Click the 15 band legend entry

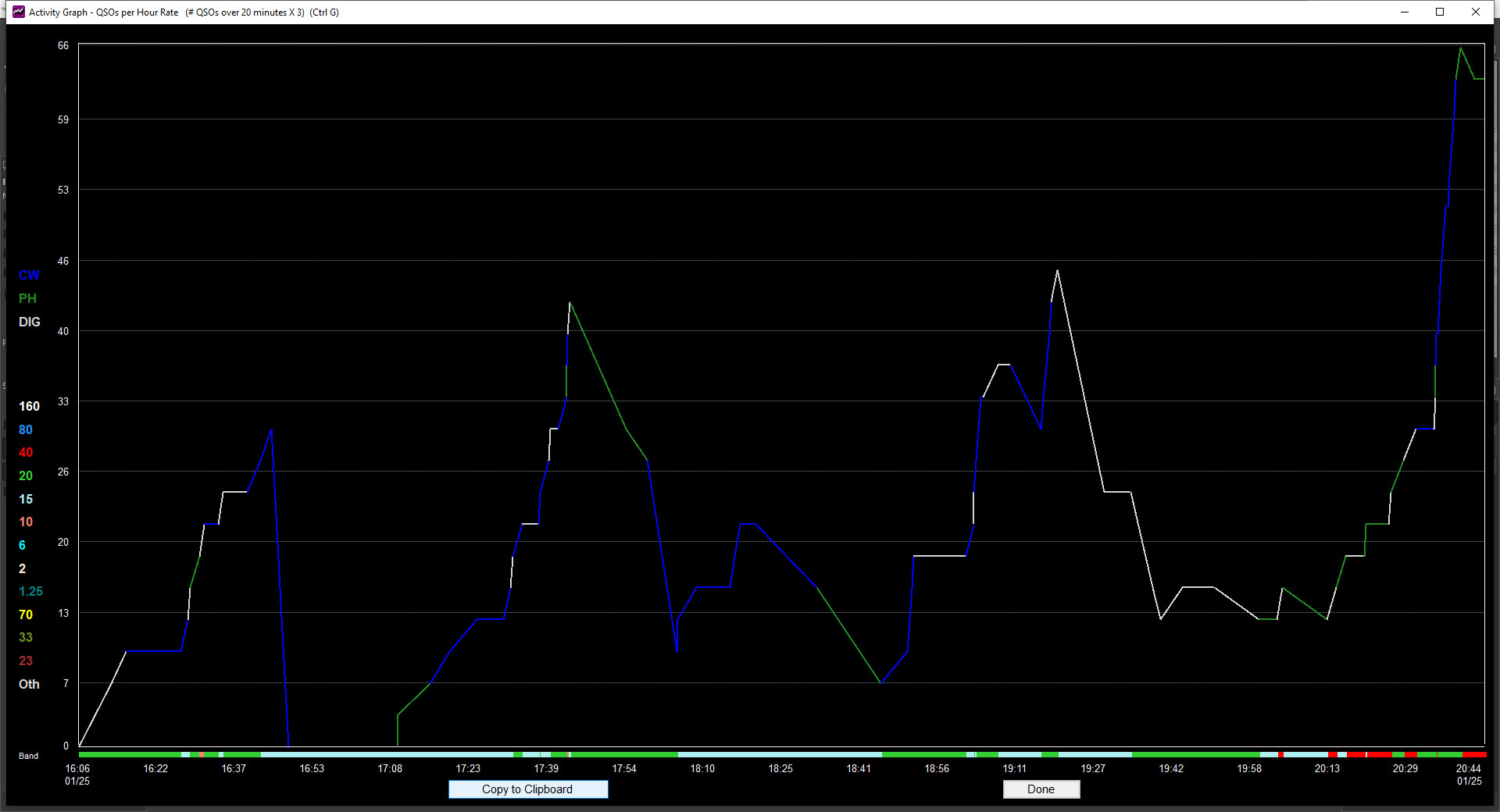pos(26,499)
